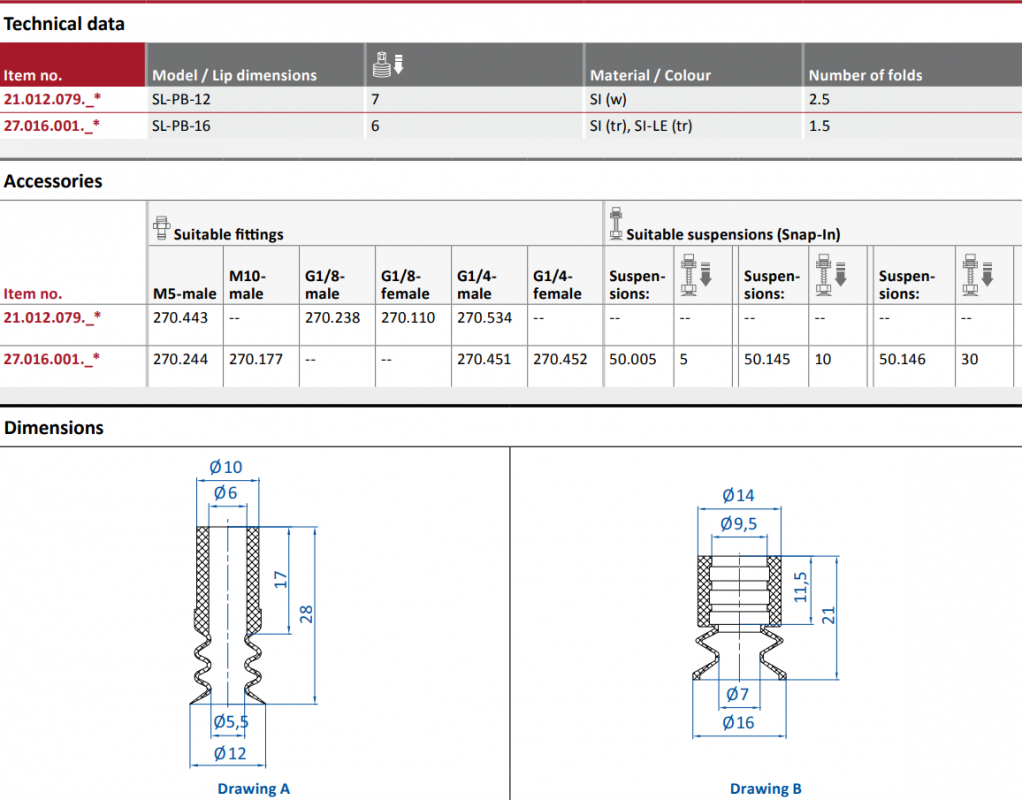Click the Ø10 dimension in Drawing A

(x=226, y=467)
